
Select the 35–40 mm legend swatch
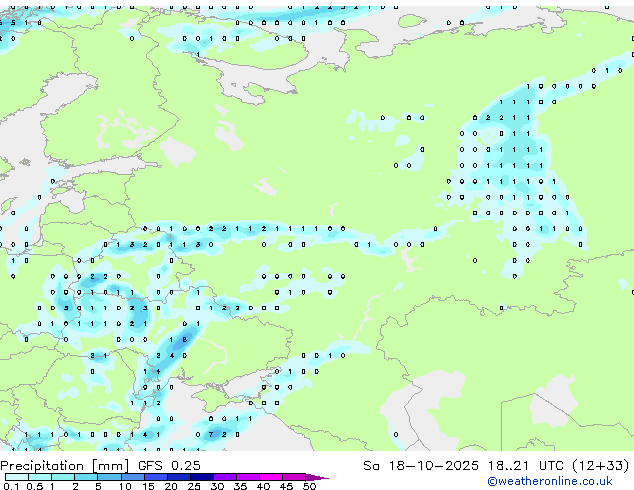(x=248, y=477)
